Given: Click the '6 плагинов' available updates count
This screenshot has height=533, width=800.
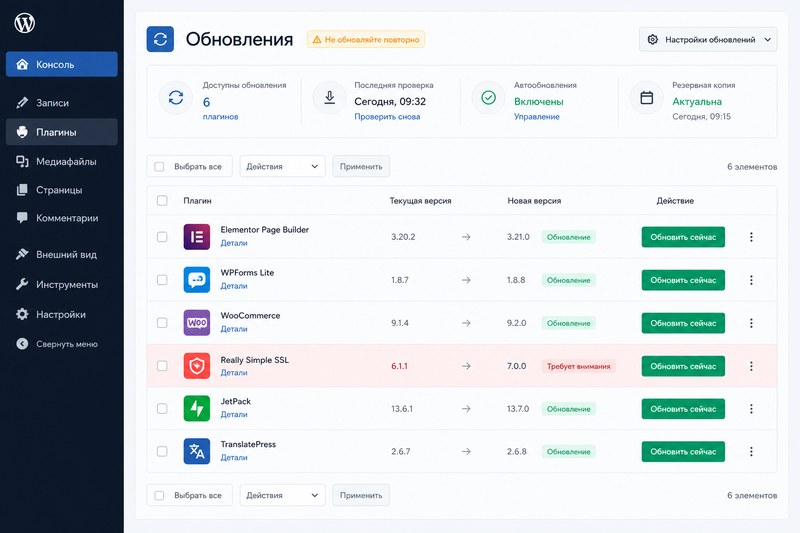Looking at the screenshot, I should 220,109.
